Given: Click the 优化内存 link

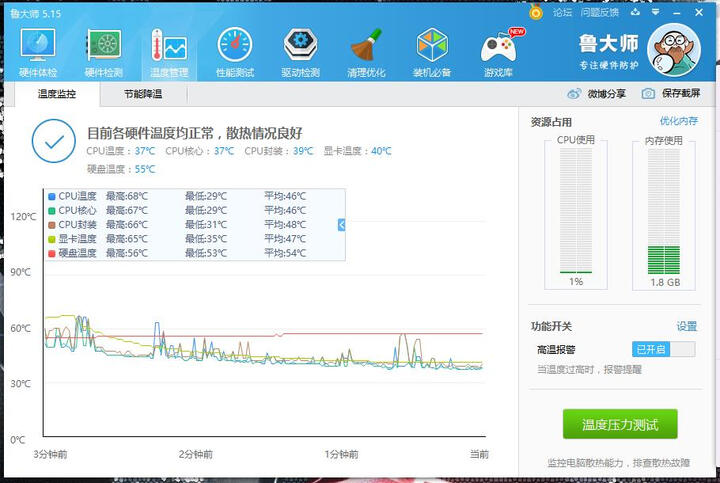Looking at the screenshot, I should pyautogui.click(x=679, y=121).
